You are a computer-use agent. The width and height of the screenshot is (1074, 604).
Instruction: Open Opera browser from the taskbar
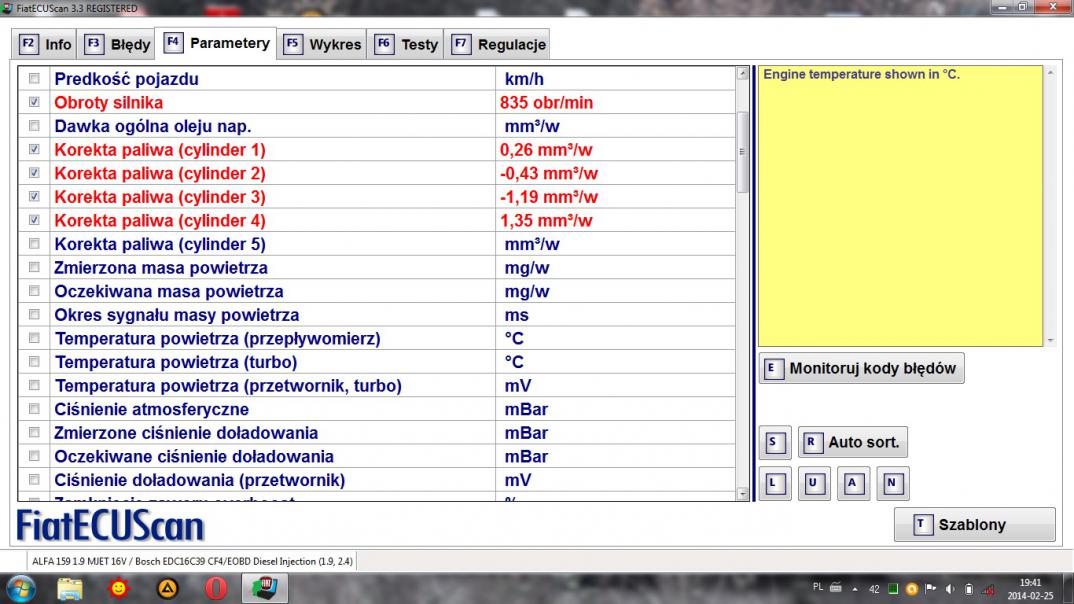216,589
